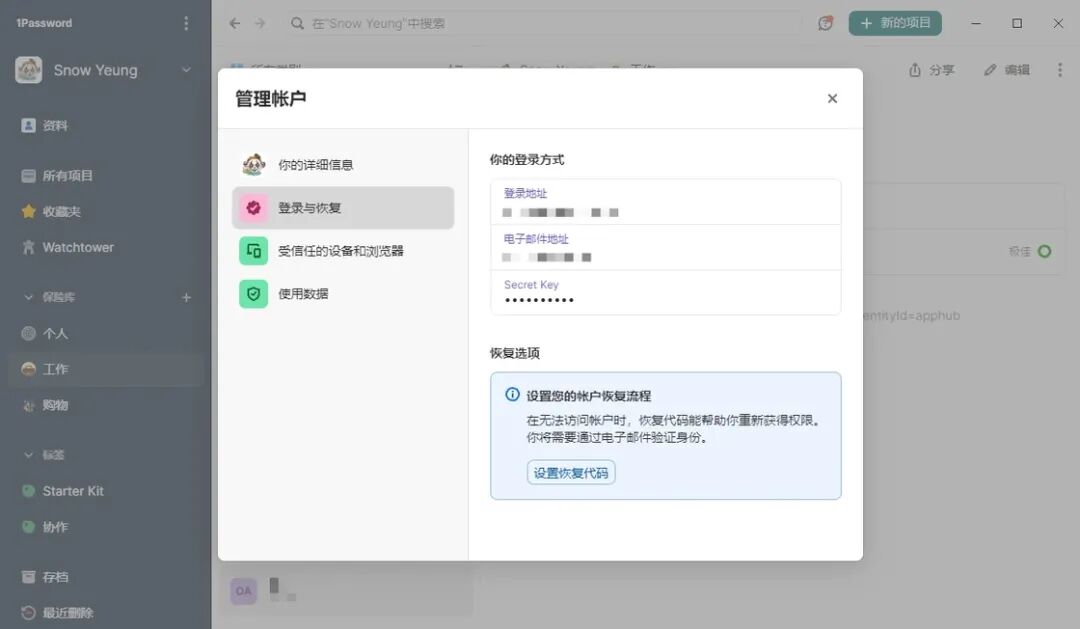Click the 设置恢复代码 button

571,473
